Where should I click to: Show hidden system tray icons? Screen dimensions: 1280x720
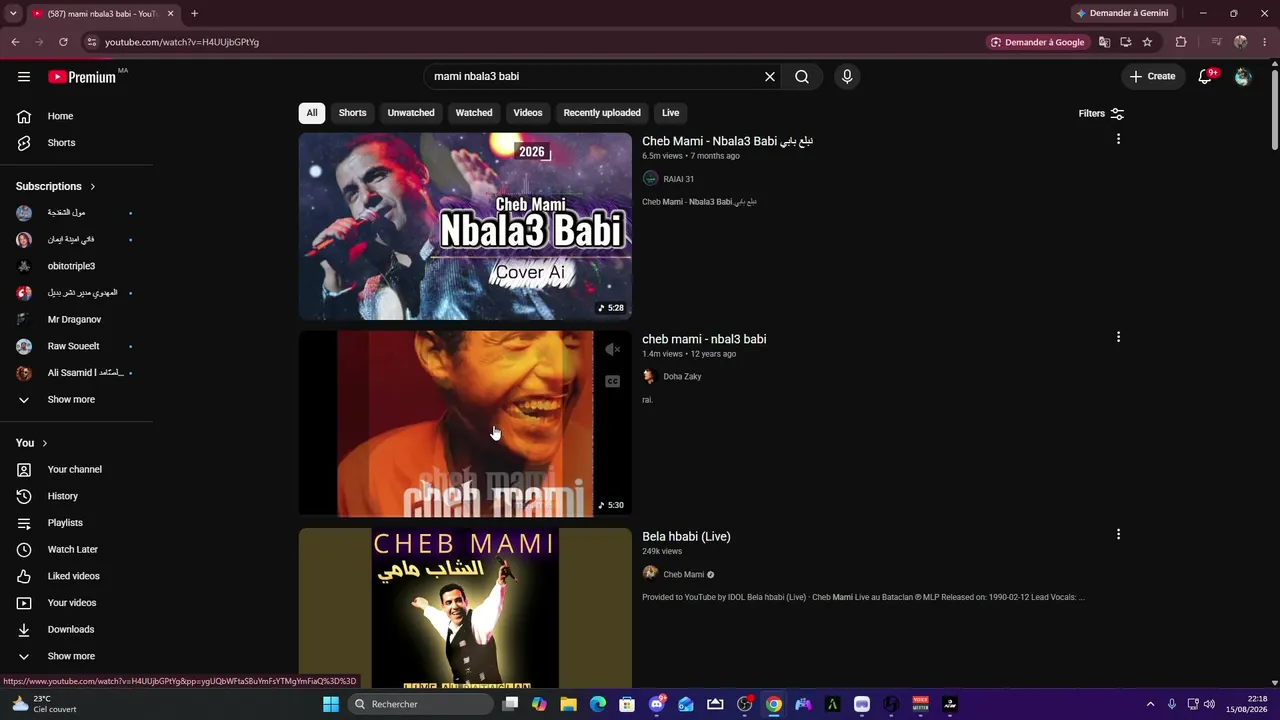tap(1150, 704)
